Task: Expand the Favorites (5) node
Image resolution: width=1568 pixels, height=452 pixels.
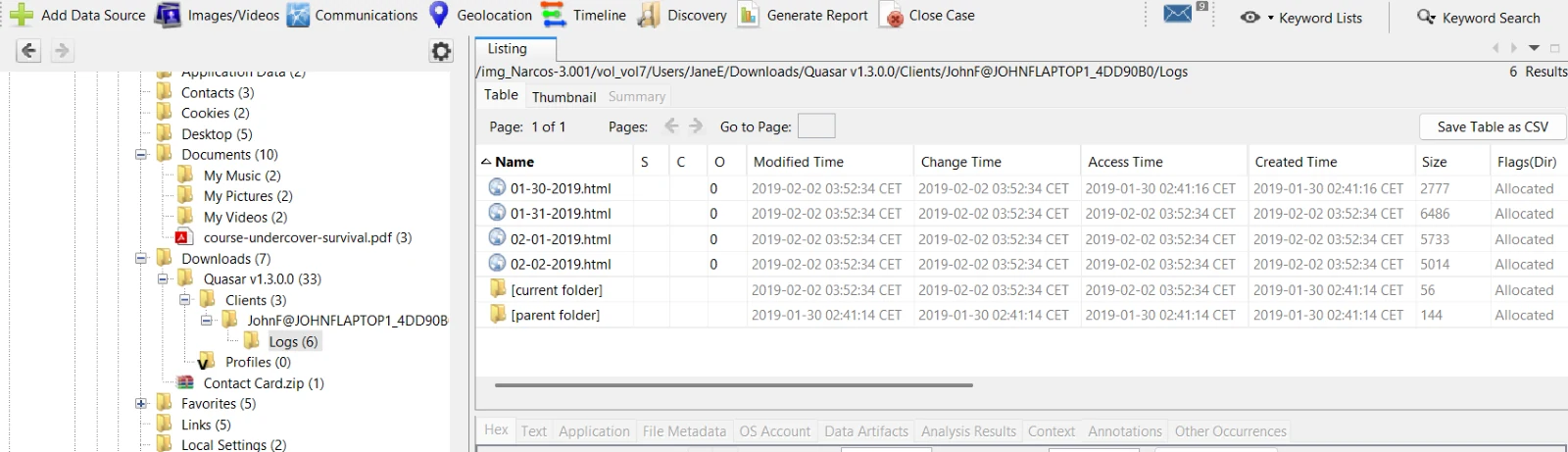Action: (x=141, y=403)
